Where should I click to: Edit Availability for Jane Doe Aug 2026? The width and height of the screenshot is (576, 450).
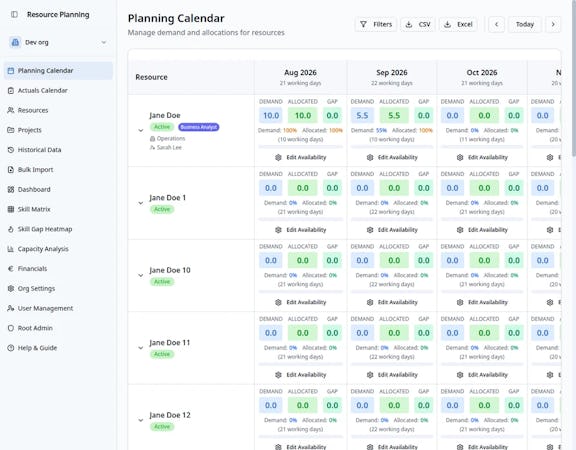coord(300,158)
